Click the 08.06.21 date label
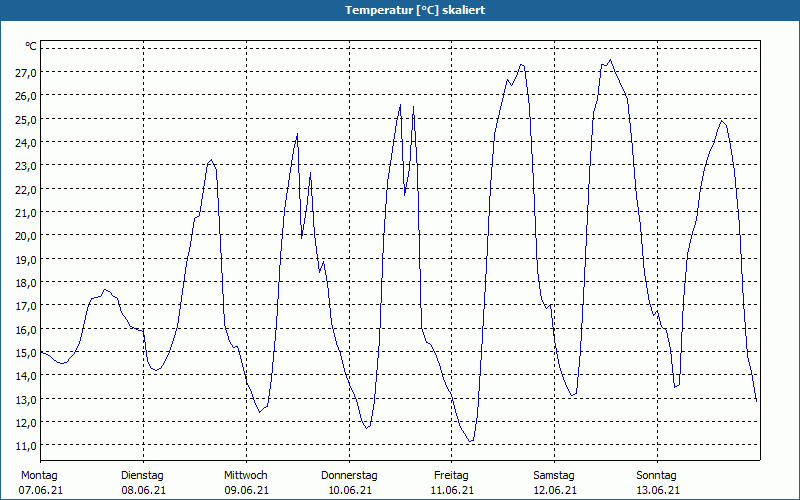Screen dimensions: 800x500 (143, 490)
